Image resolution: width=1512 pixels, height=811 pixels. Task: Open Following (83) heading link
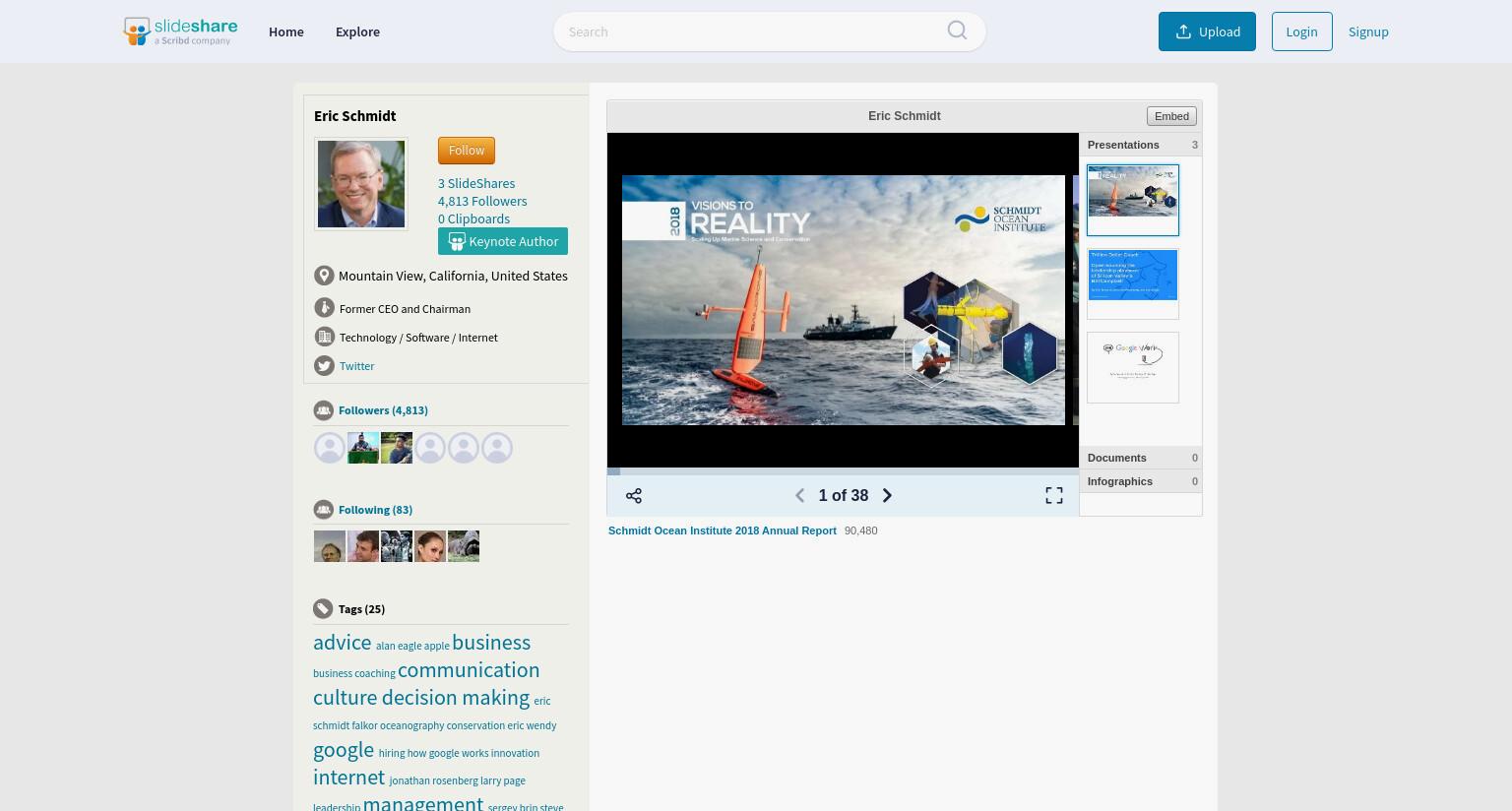pyautogui.click(x=375, y=510)
